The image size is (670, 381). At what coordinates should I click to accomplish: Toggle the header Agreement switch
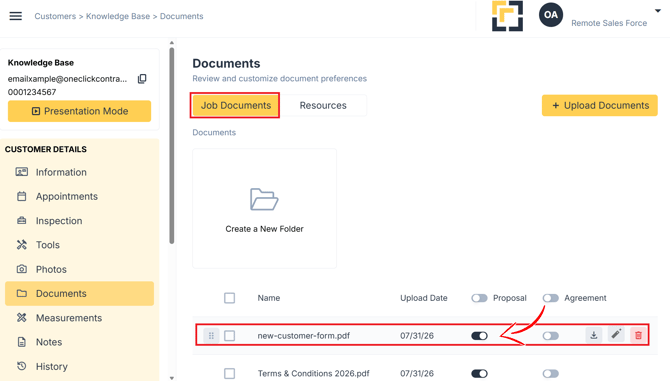click(551, 298)
